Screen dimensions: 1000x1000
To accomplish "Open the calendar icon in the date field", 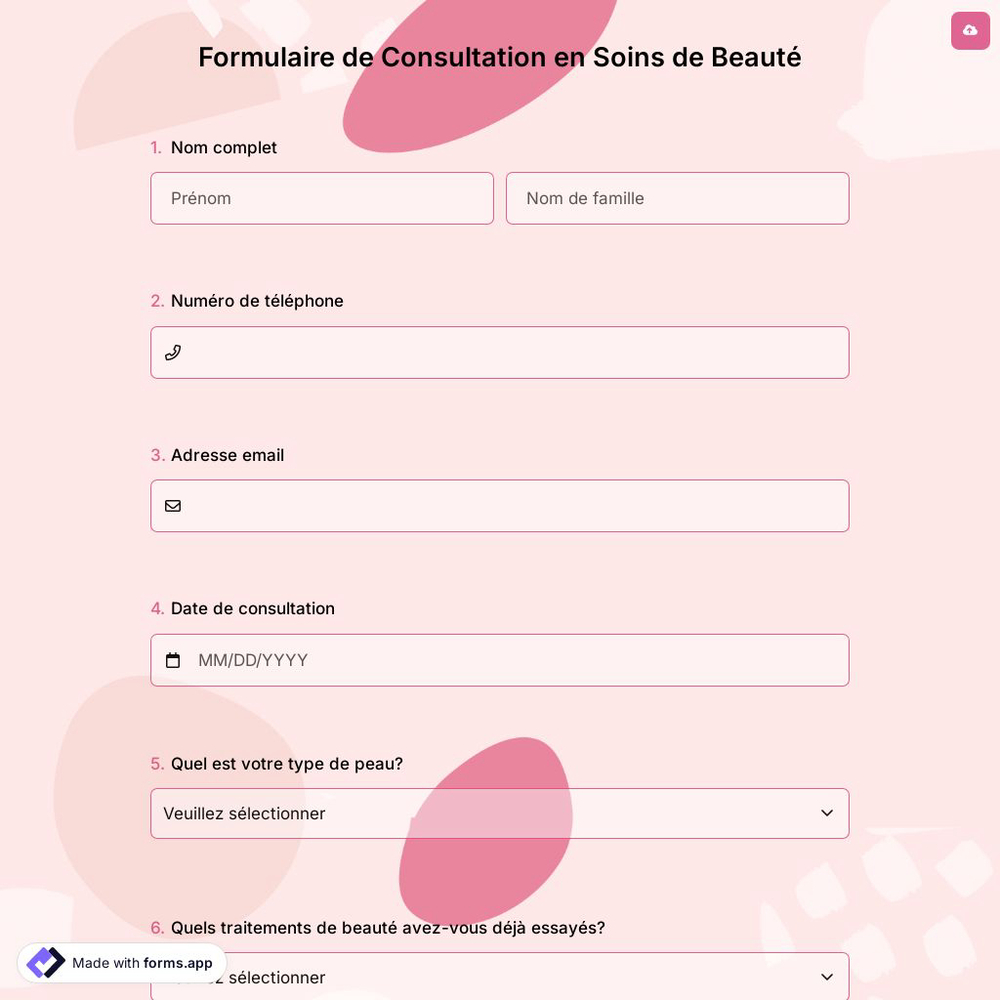I will 173,660.
